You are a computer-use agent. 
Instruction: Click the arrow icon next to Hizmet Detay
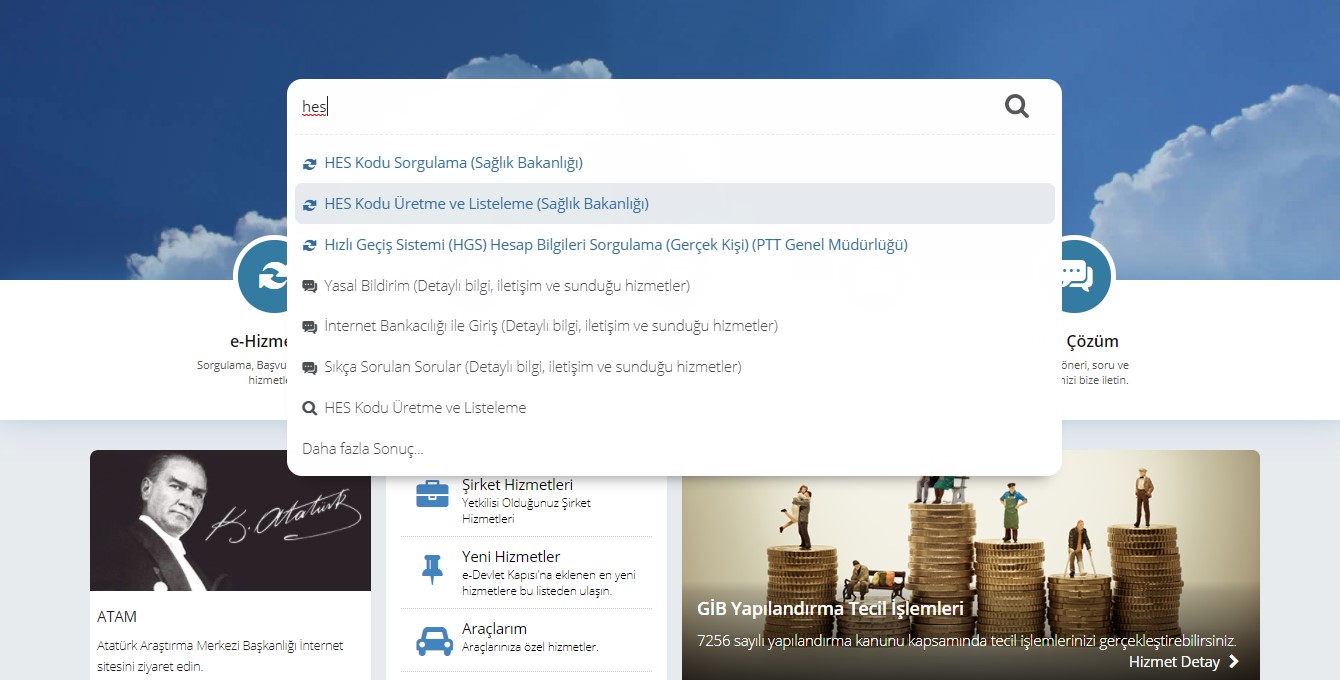pyautogui.click(x=1234, y=661)
